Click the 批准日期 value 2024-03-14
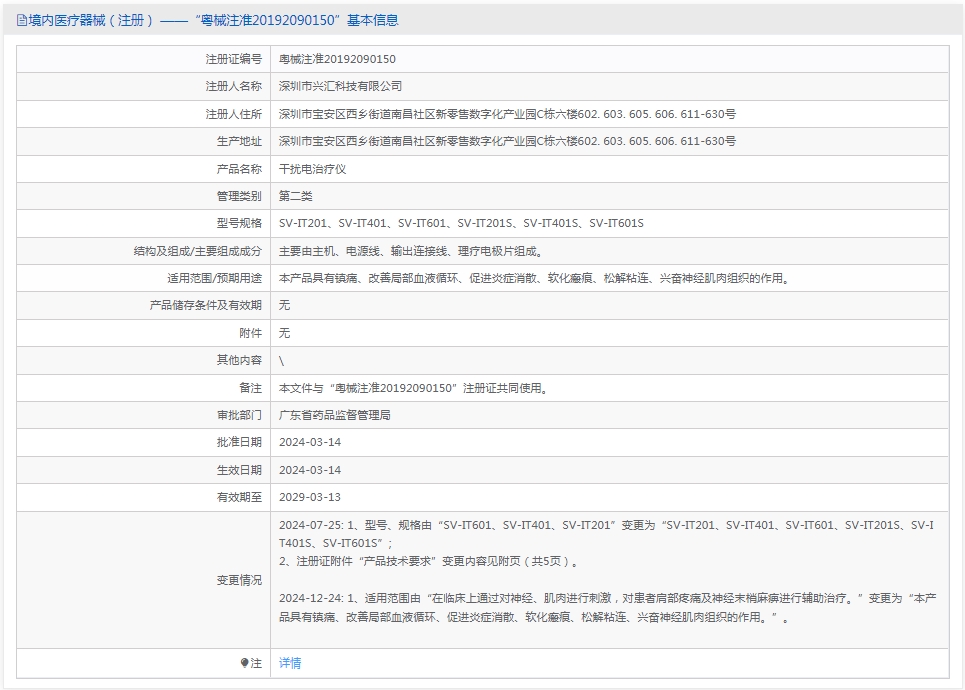This screenshot has height=690, width=965. (x=310, y=442)
